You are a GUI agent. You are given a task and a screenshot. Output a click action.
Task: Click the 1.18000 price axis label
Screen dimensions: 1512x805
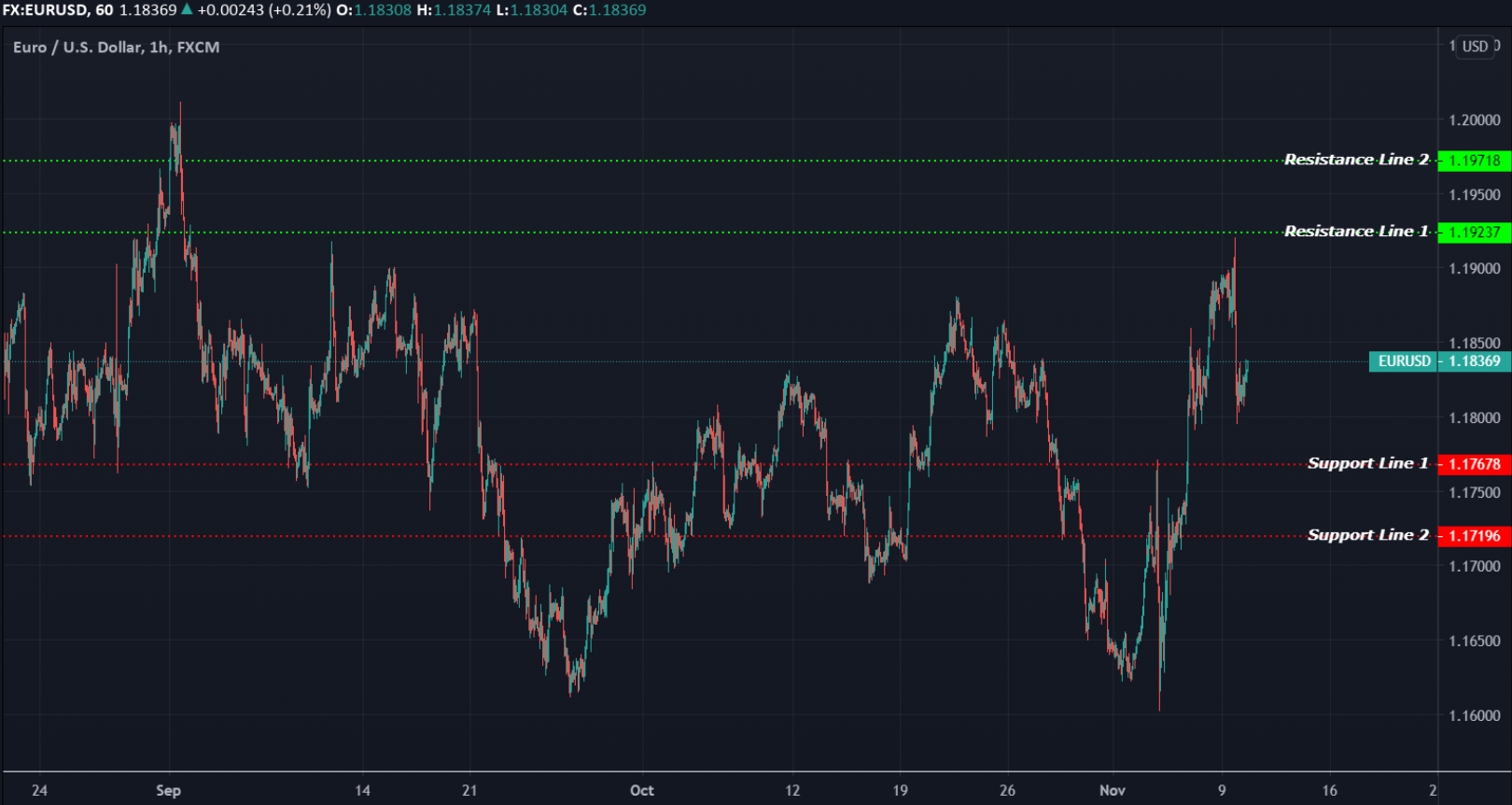[1475, 417]
